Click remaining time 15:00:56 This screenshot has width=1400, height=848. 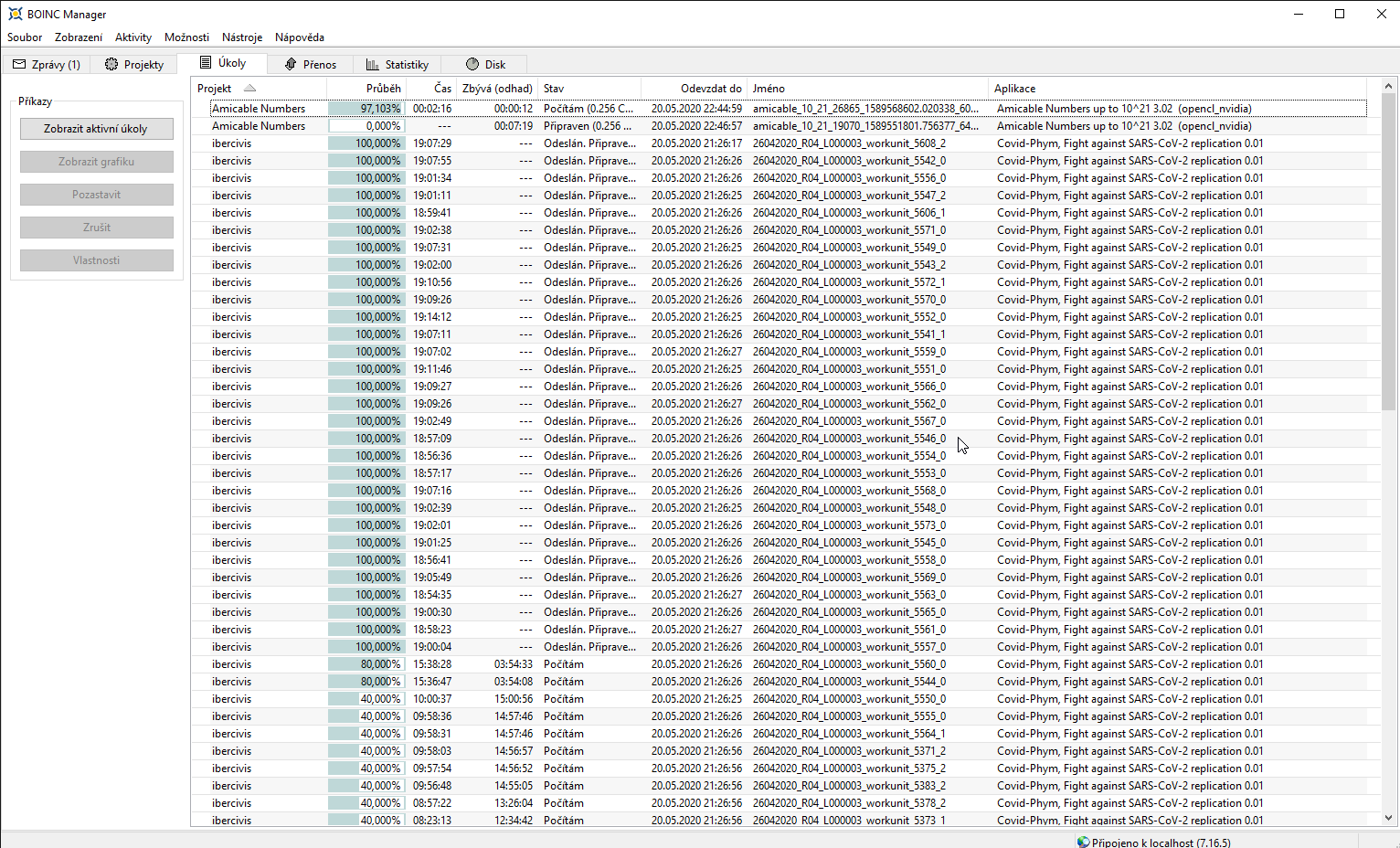click(x=514, y=699)
